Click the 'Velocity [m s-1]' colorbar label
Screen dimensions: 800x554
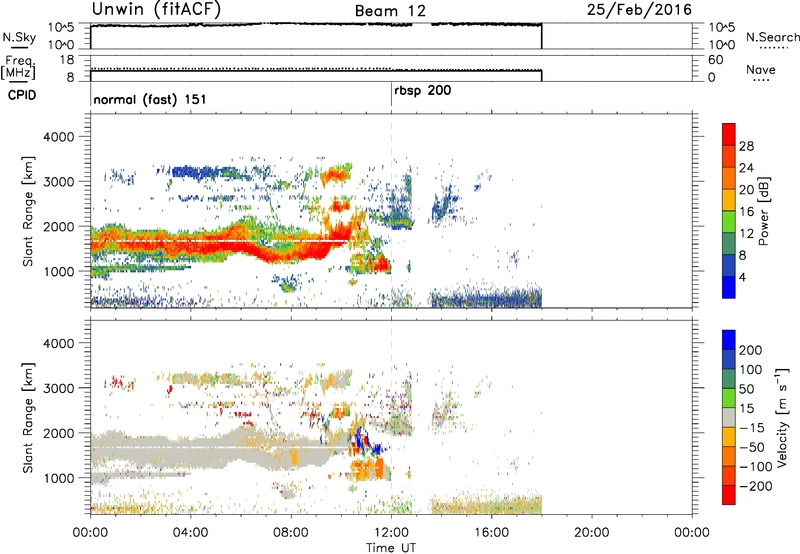(782, 417)
